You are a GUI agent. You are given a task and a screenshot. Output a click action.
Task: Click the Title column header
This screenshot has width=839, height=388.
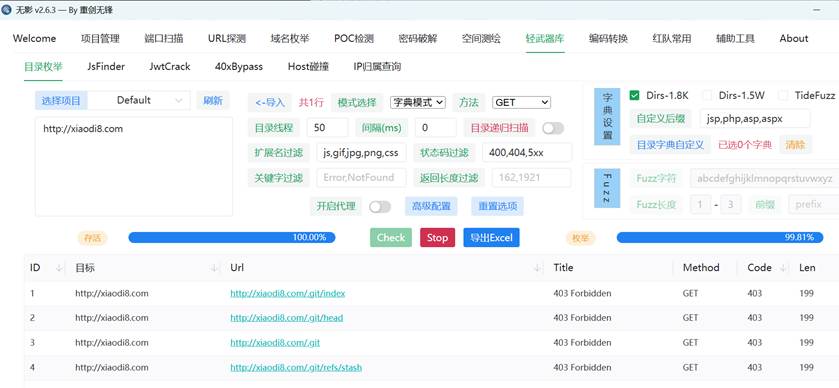(x=563, y=268)
